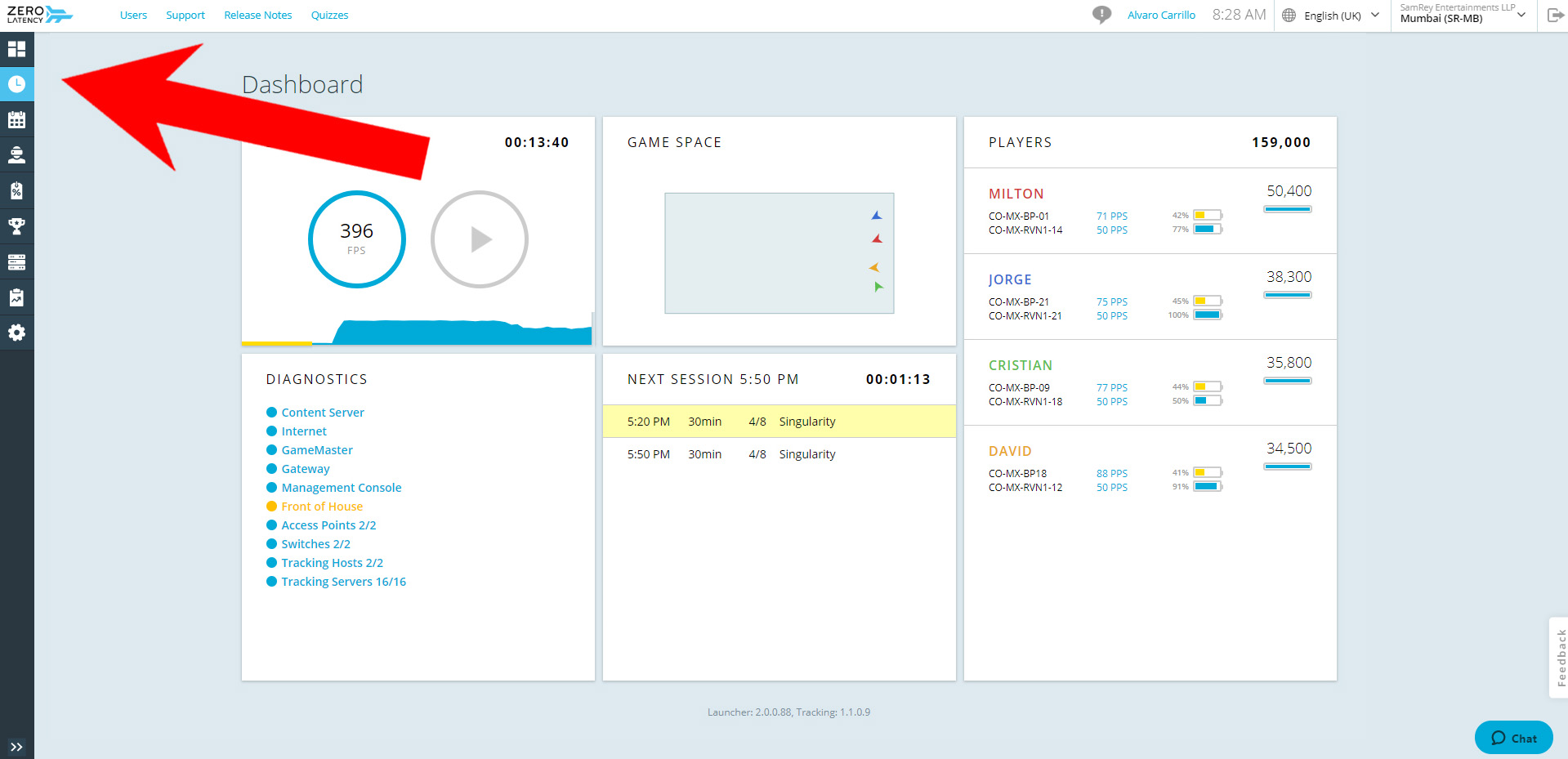This screenshot has height=759, width=1568.
Task: Open Release Notes menu item
Action: coord(258,16)
